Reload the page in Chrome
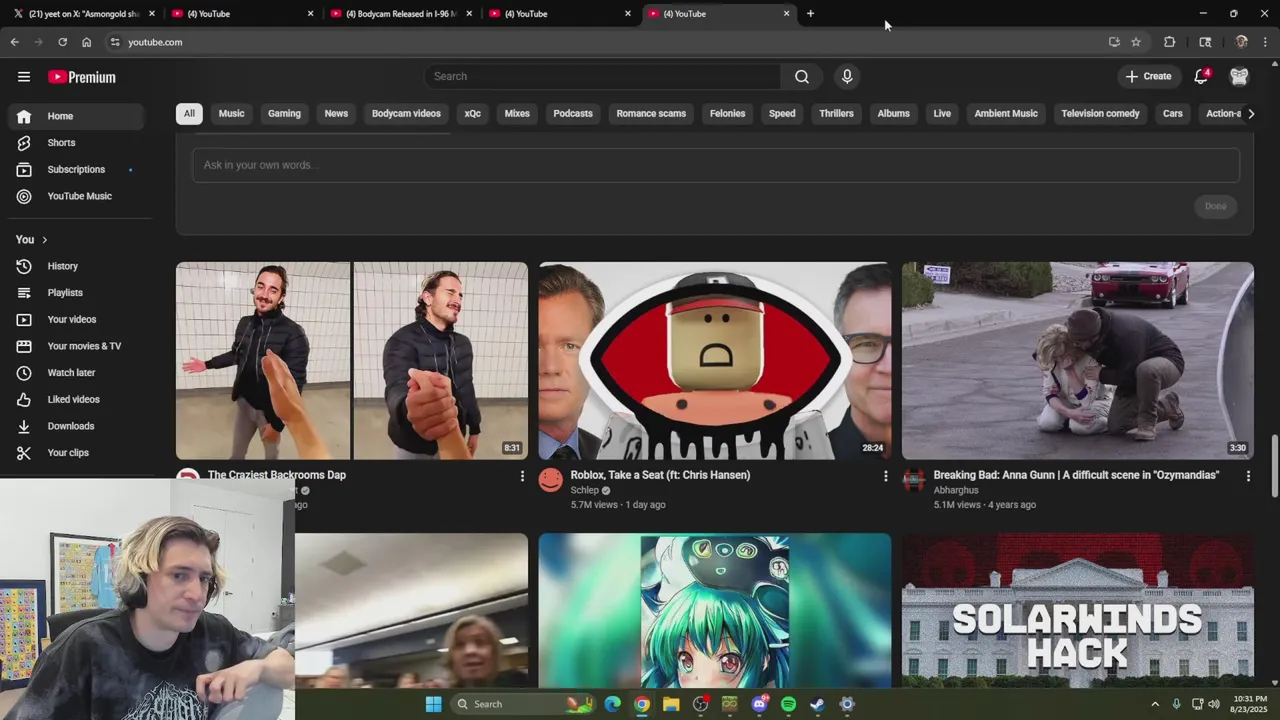This screenshot has height=720, width=1280. coord(62,42)
